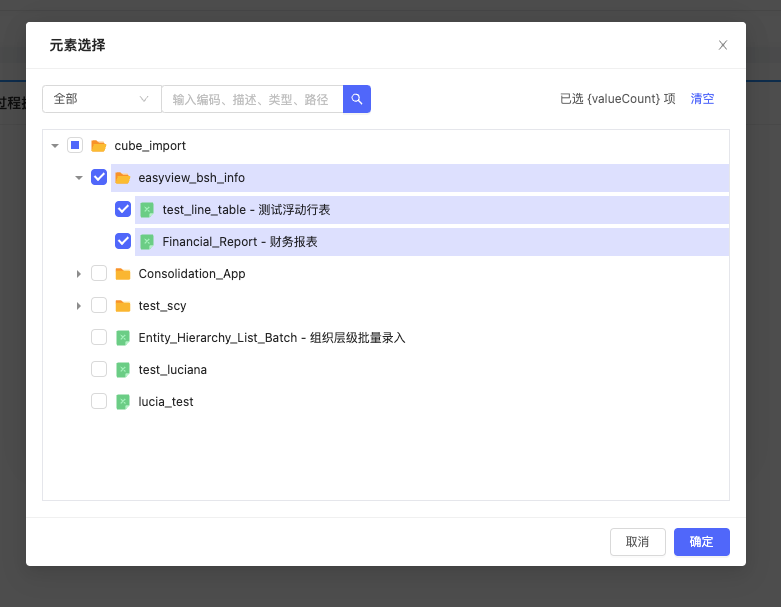Screen dimensions: 781x607
Task: Click the test_luciana spreadsheet icon
Action: click(123, 370)
